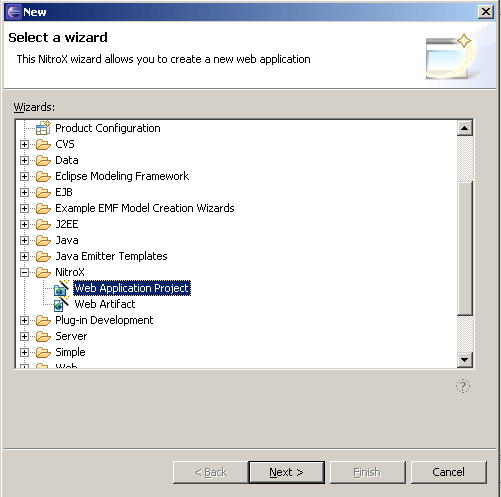Screen dimensions: 501x497
Task: Click the Next > button
Action: [287, 472]
